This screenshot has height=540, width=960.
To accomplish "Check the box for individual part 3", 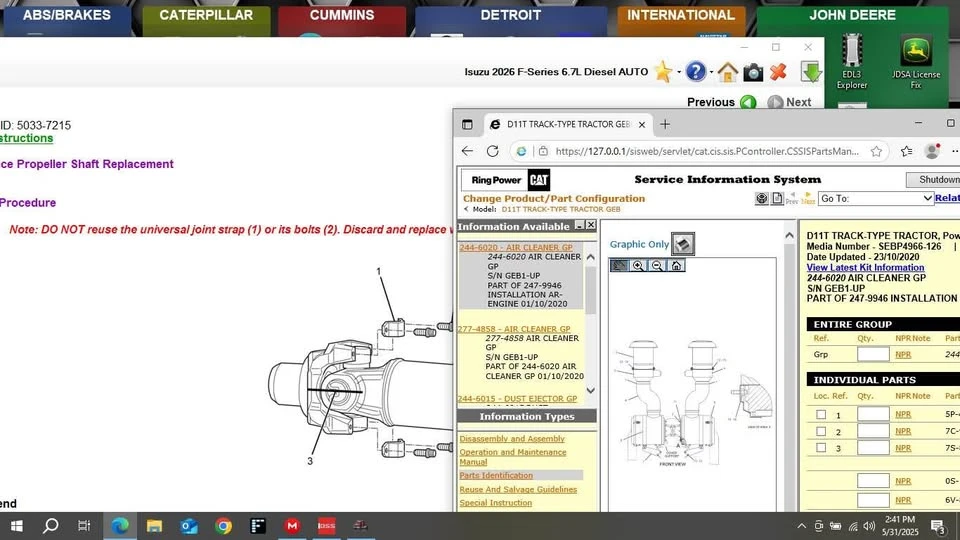I will tap(821, 448).
